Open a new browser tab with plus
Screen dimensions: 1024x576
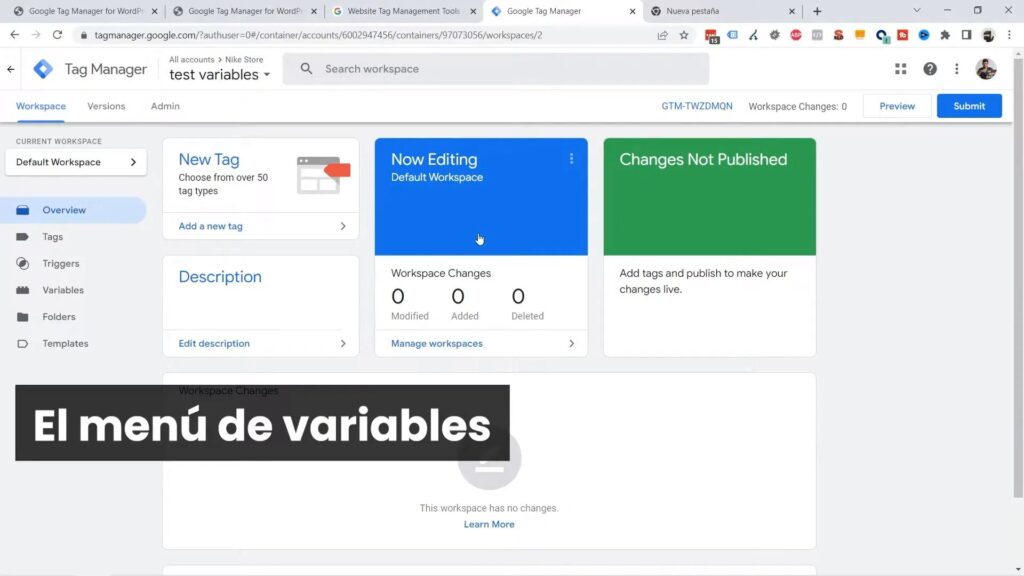(817, 11)
